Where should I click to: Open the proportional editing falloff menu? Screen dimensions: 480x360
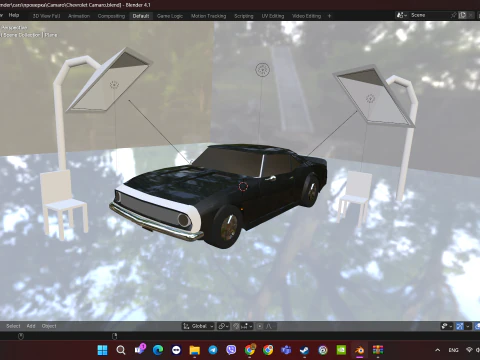pyautogui.click(x=270, y=326)
